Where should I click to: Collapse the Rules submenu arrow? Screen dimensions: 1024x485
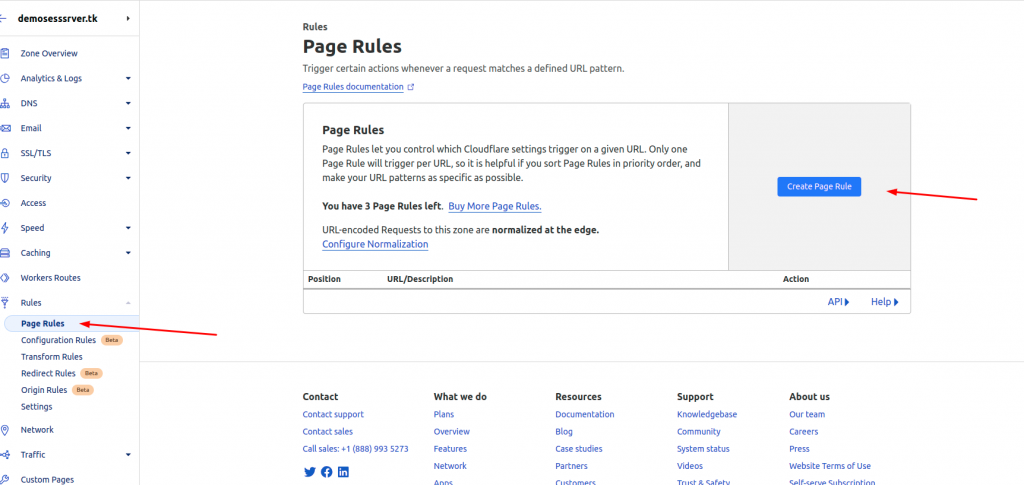[x=128, y=303]
